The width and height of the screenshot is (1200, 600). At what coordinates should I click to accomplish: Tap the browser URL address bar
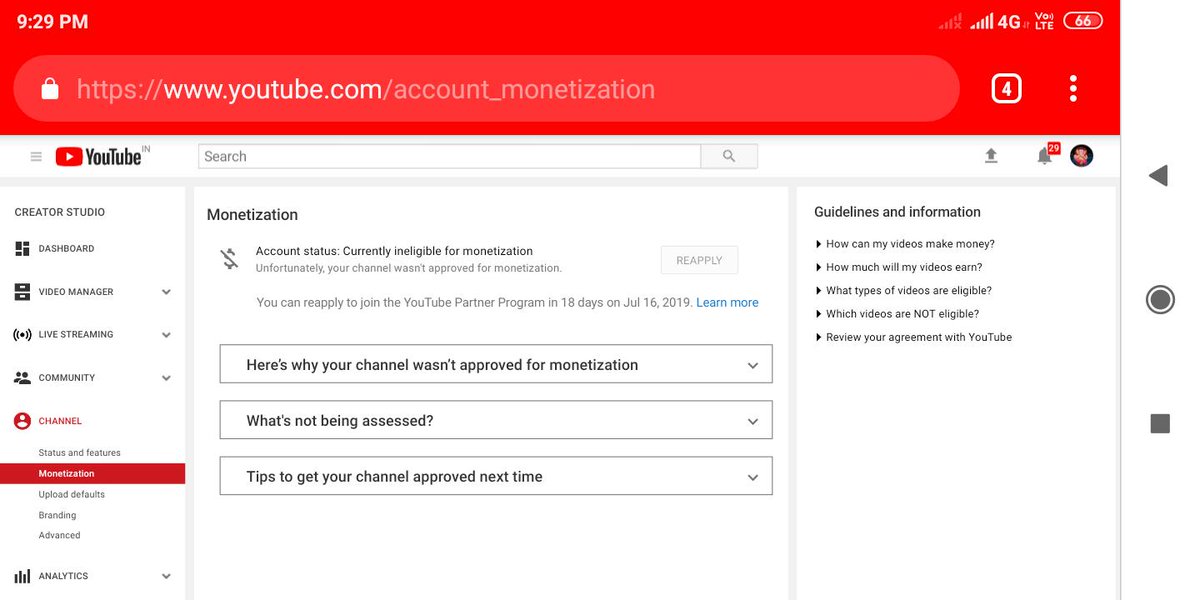point(486,89)
